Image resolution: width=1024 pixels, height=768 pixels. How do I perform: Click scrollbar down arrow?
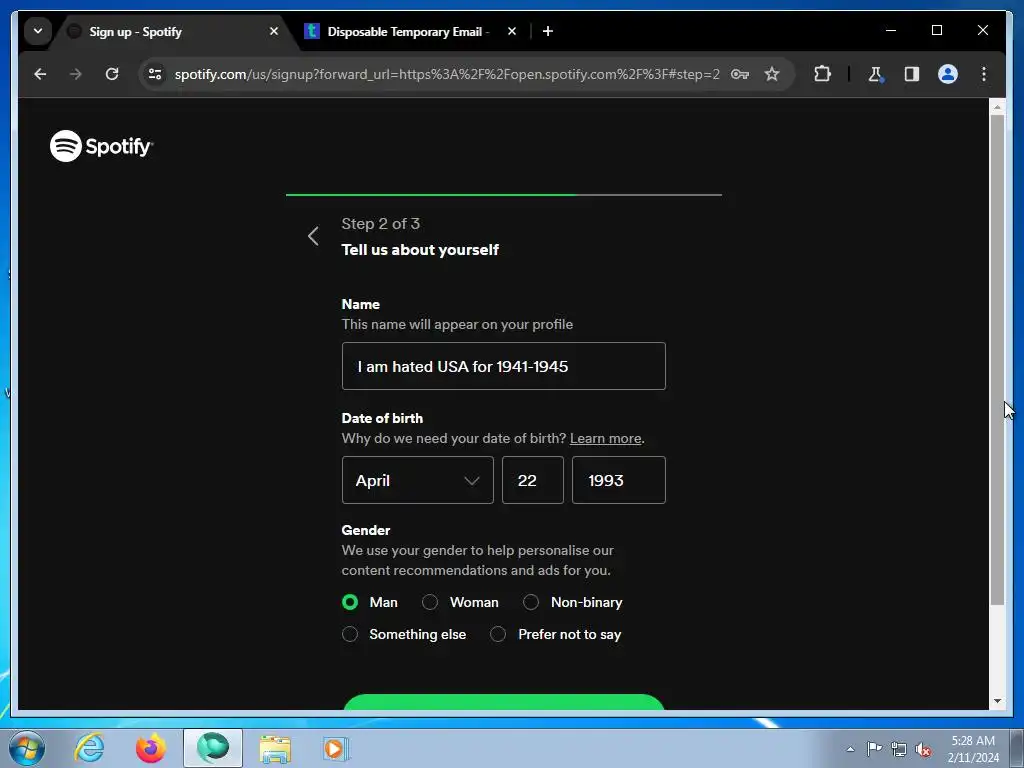pos(997,701)
